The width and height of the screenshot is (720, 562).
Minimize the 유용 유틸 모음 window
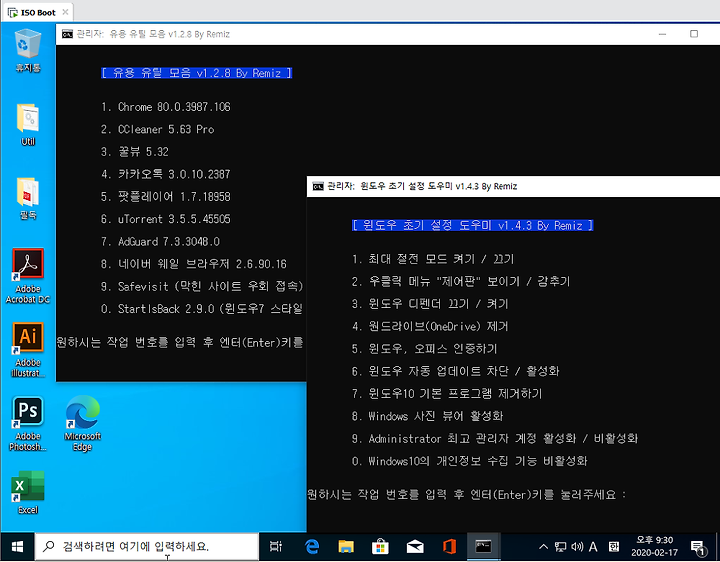[x=662, y=34]
